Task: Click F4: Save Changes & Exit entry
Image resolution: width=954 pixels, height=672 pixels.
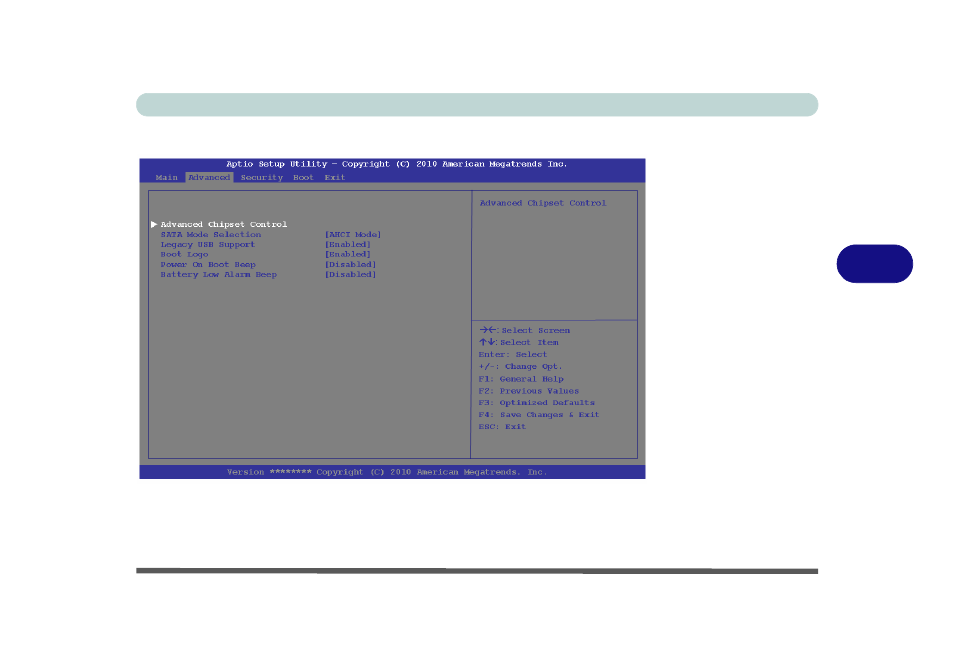Action: 539,415
